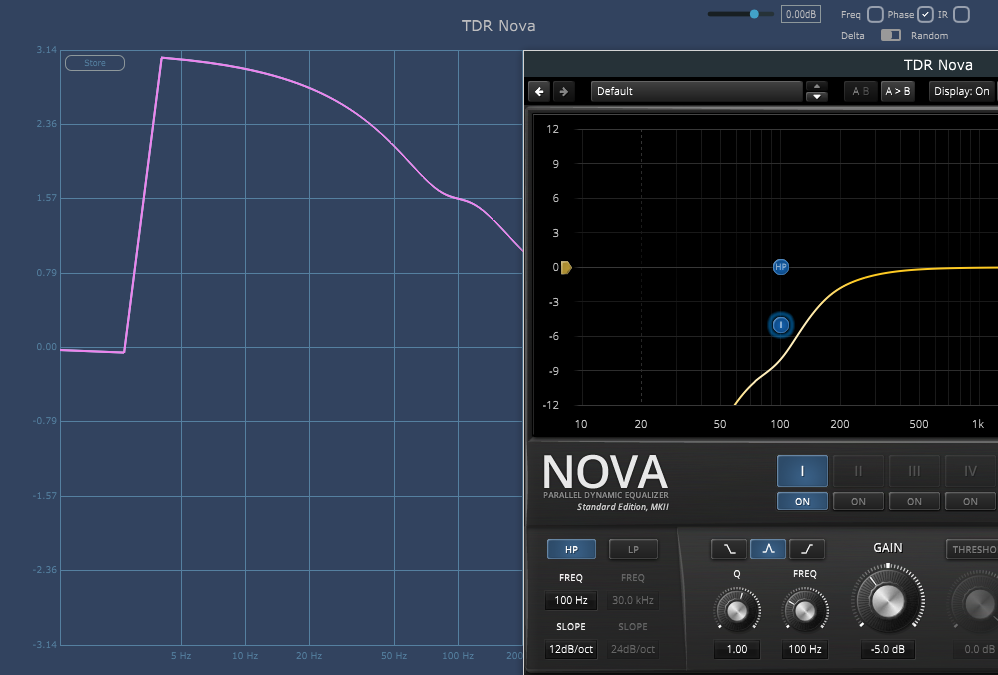Turn off band I with its ON button
The height and width of the screenshot is (675, 998).
[802, 501]
